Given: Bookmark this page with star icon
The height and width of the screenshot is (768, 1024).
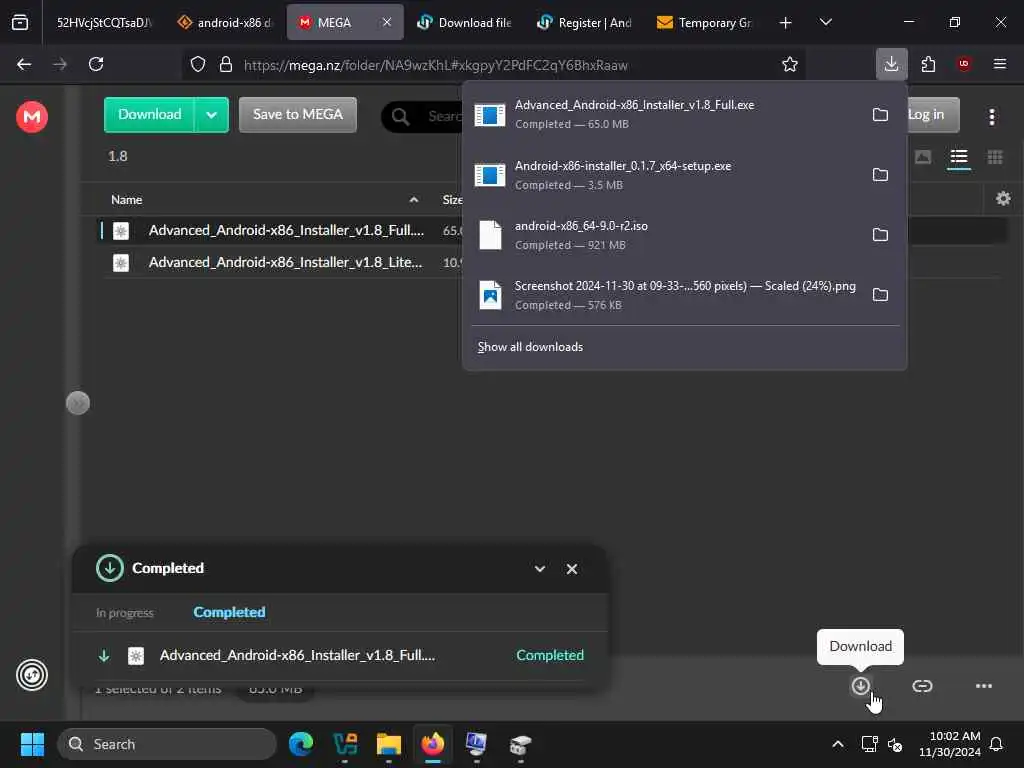Looking at the screenshot, I should [x=790, y=65].
